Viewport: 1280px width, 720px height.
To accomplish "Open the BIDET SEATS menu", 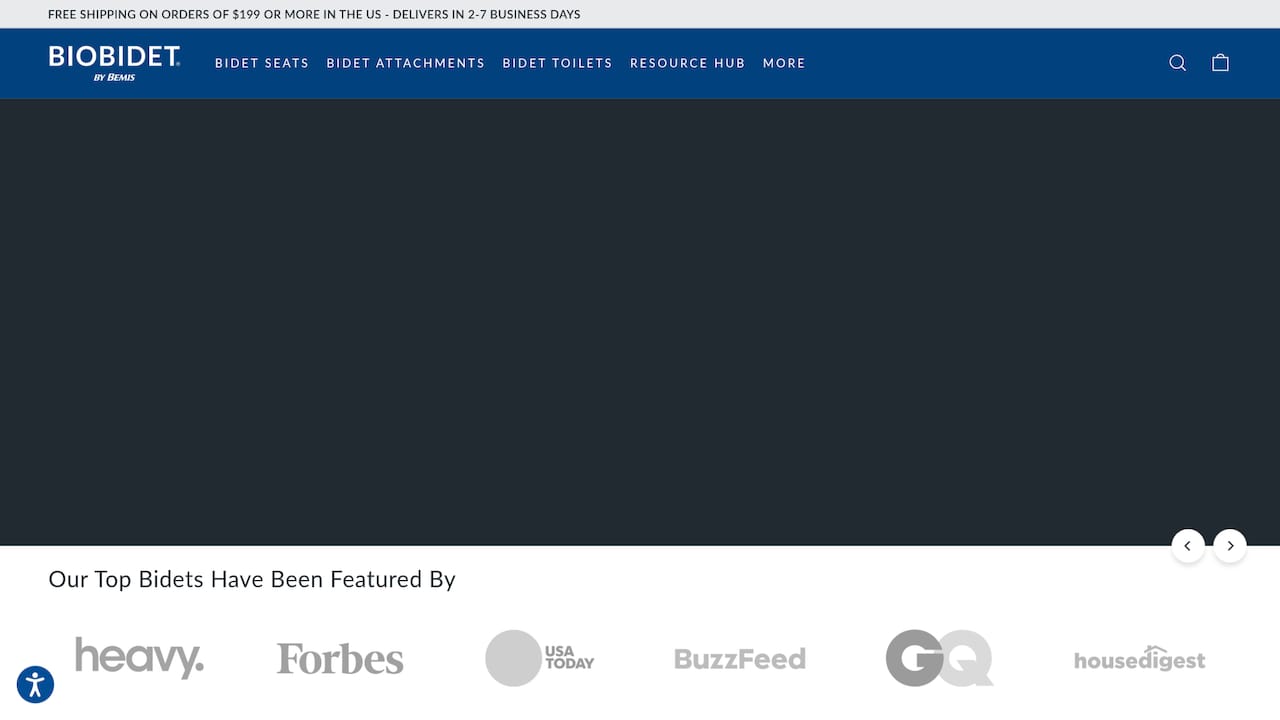I will point(262,63).
